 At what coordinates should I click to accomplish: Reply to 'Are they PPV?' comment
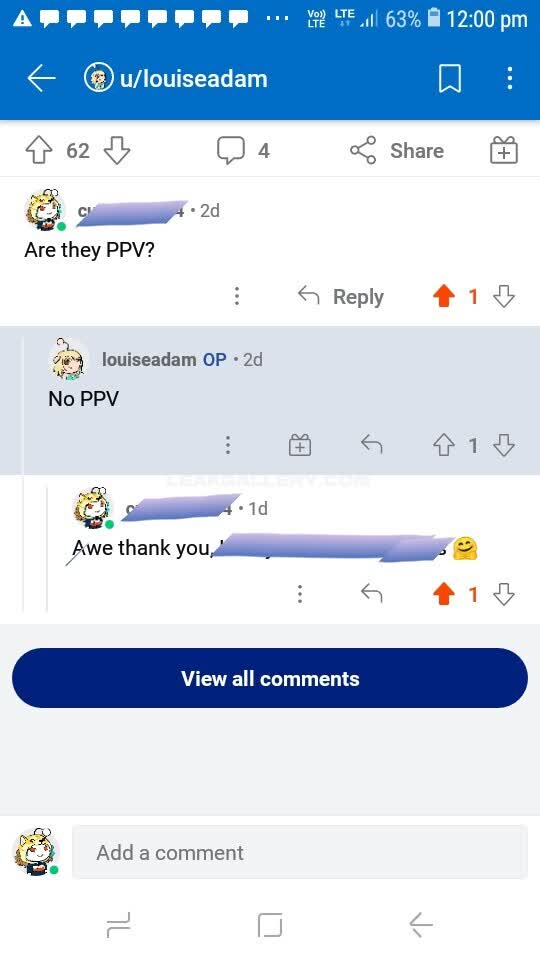341,296
